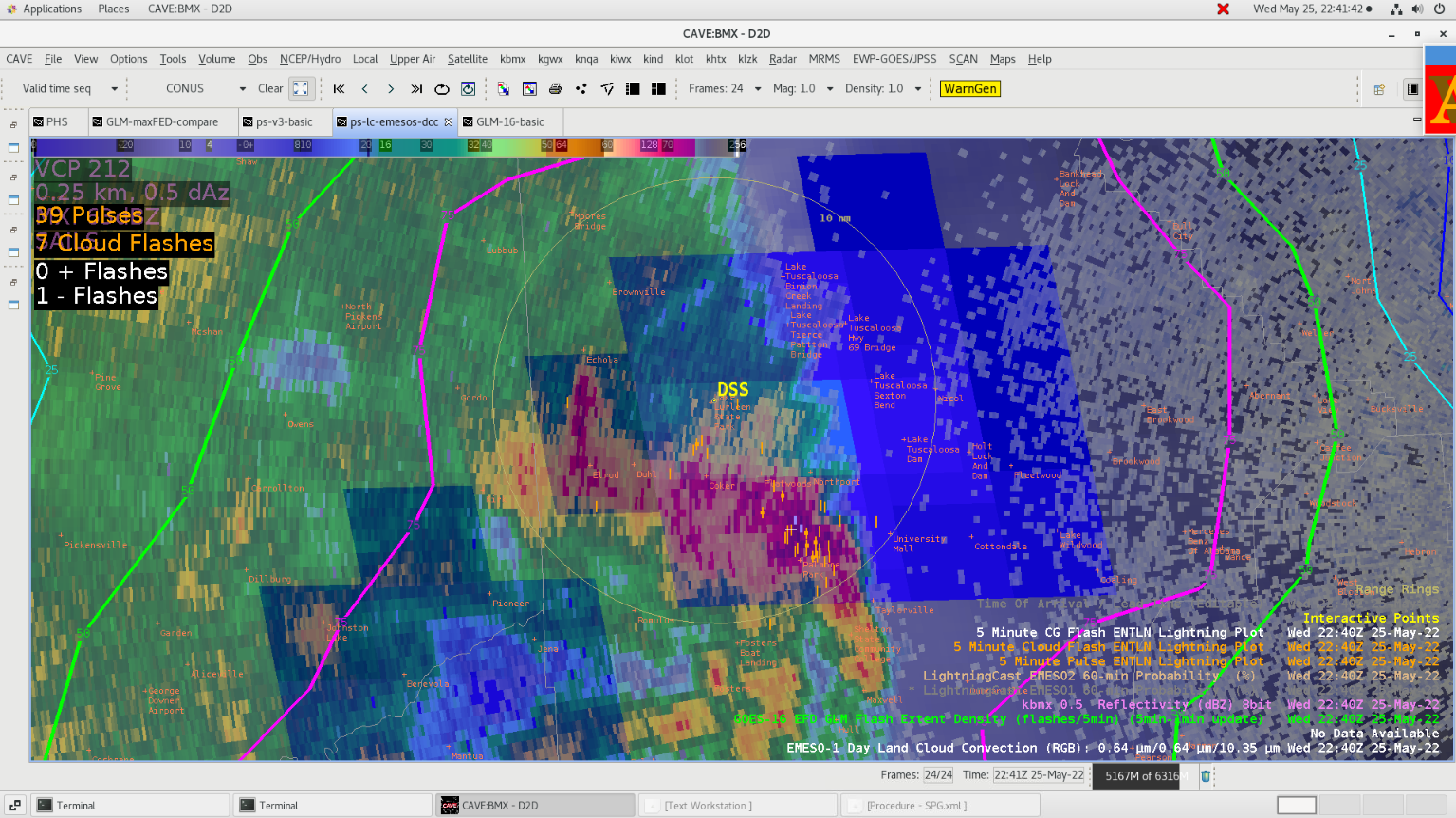Switch to four panel layout icon

(658, 88)
